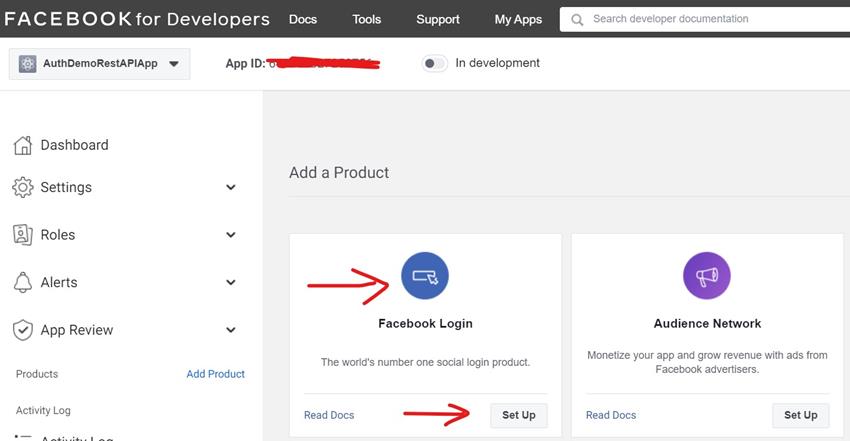Expand the App Review section chevron
The image size is (850, 441).
coord(231,330)
